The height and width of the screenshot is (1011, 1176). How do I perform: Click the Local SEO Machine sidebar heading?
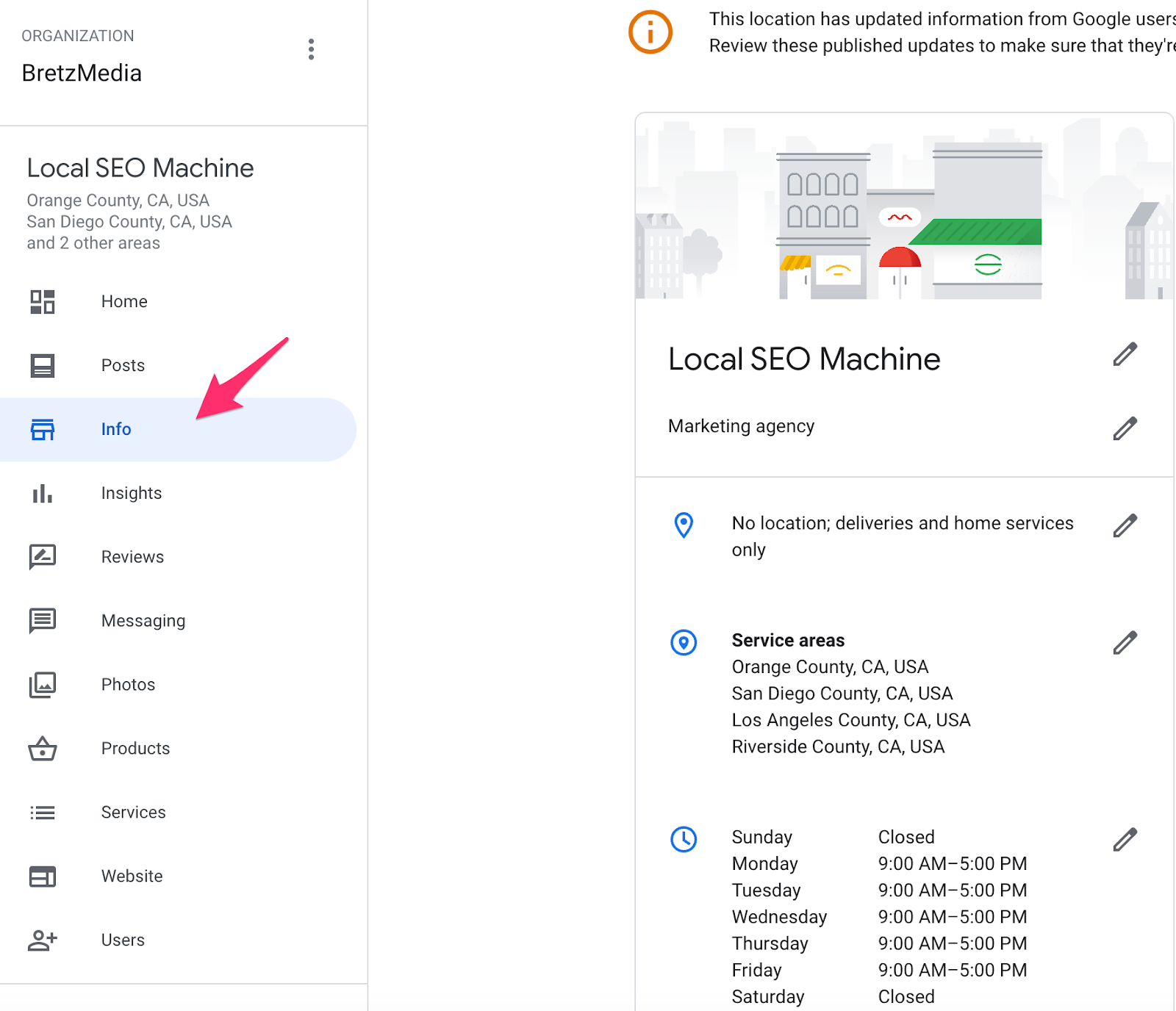(140, 168)
